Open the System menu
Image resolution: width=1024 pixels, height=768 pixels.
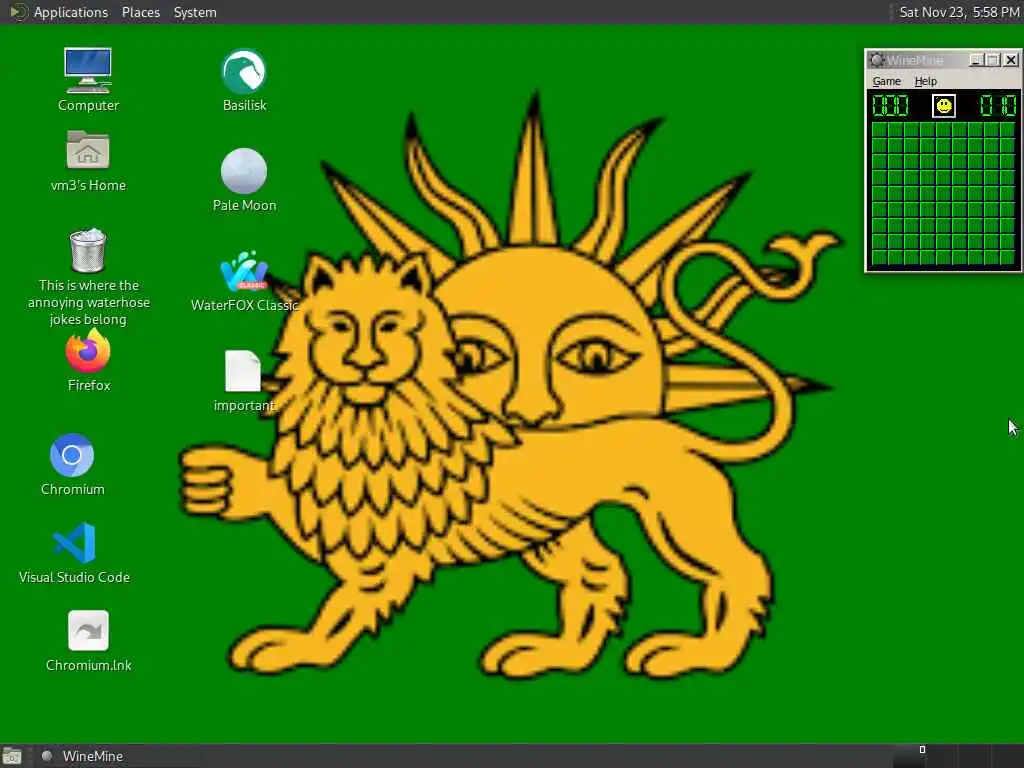pos(195,12)
